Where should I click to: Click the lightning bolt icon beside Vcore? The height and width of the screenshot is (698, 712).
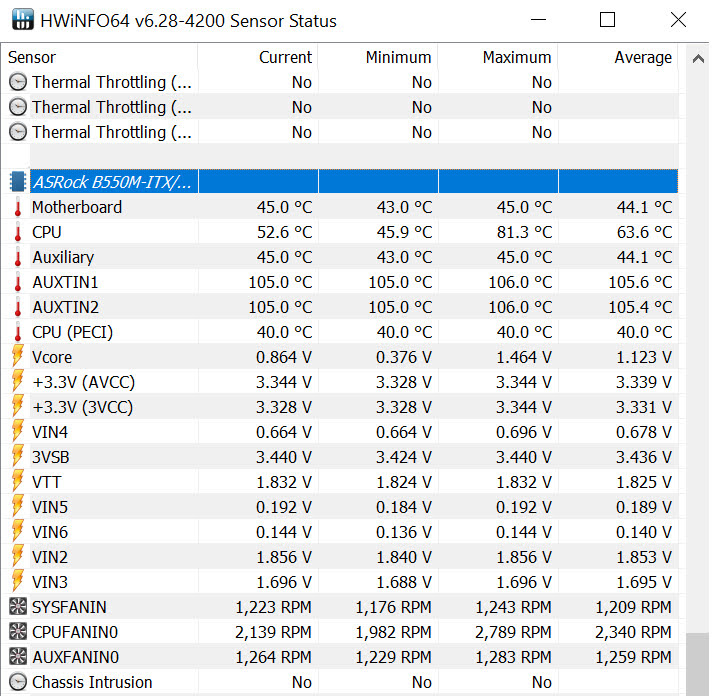[x=17, y=357]
